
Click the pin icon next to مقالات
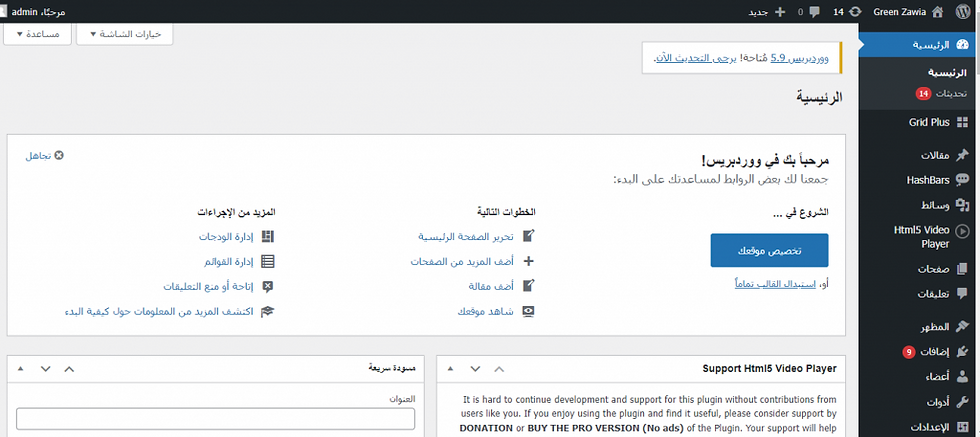tap(962, 155)
